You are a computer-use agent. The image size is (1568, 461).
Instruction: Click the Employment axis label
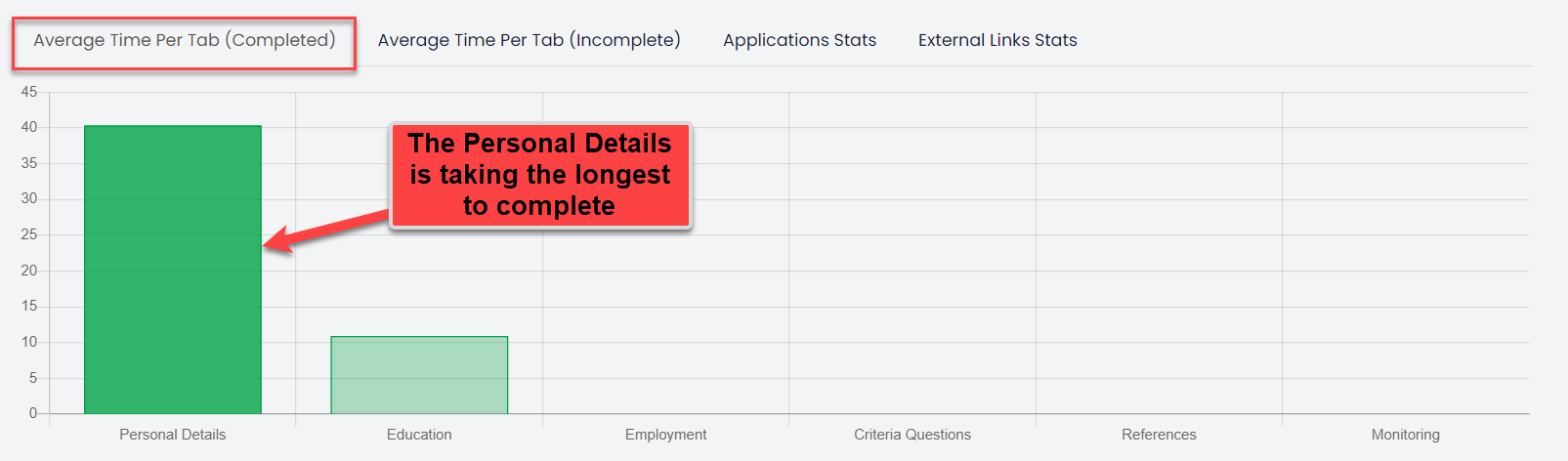[665, 435]
